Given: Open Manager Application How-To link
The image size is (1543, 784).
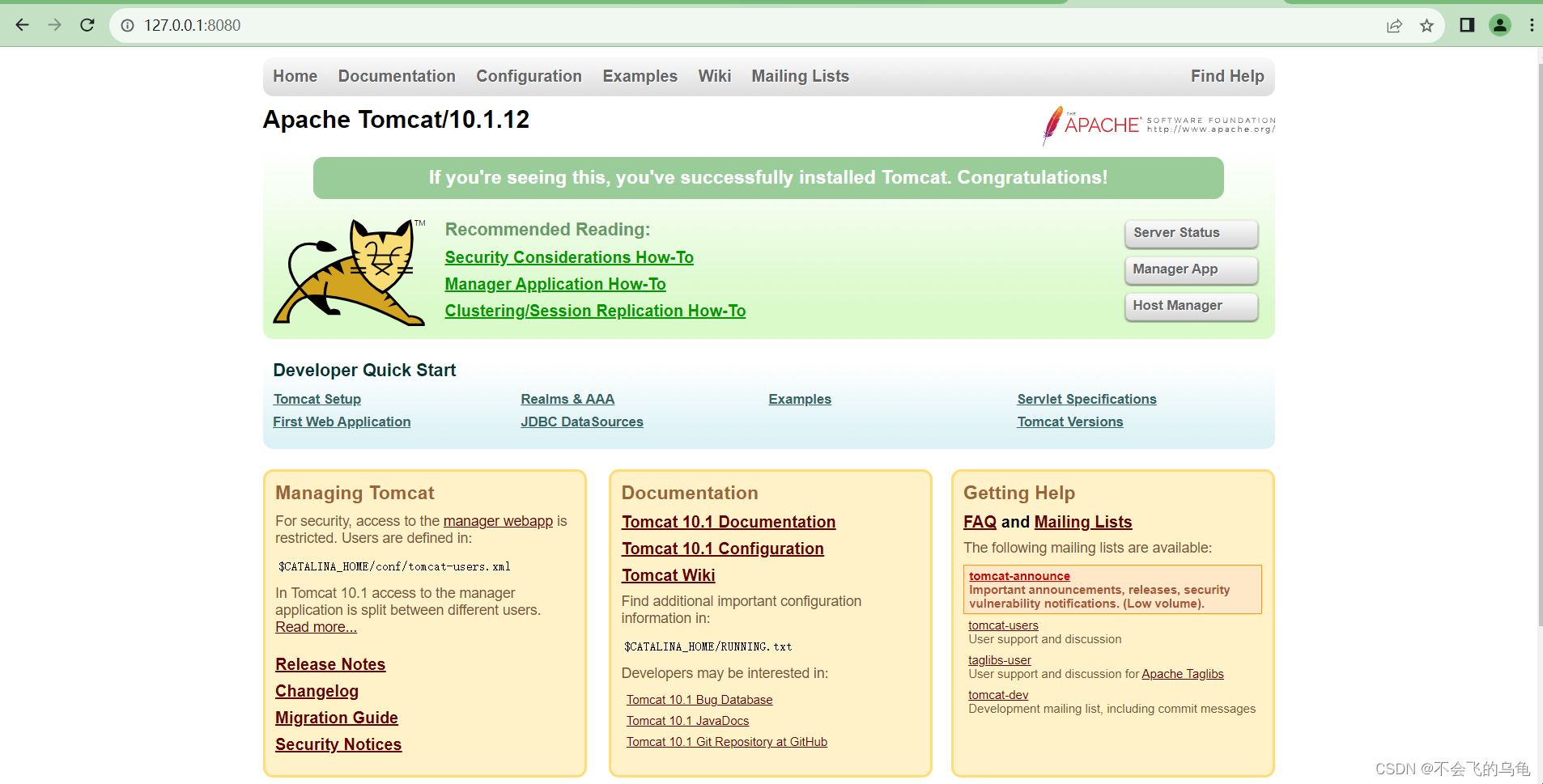Looking at the screenshot, I should tap(555, 284).
